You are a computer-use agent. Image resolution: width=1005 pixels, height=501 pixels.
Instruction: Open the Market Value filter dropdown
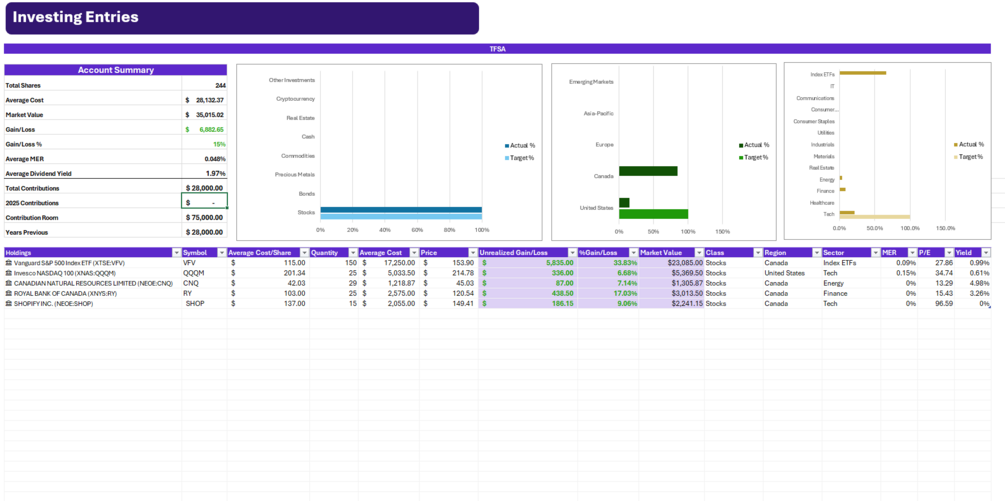[699, 253]
